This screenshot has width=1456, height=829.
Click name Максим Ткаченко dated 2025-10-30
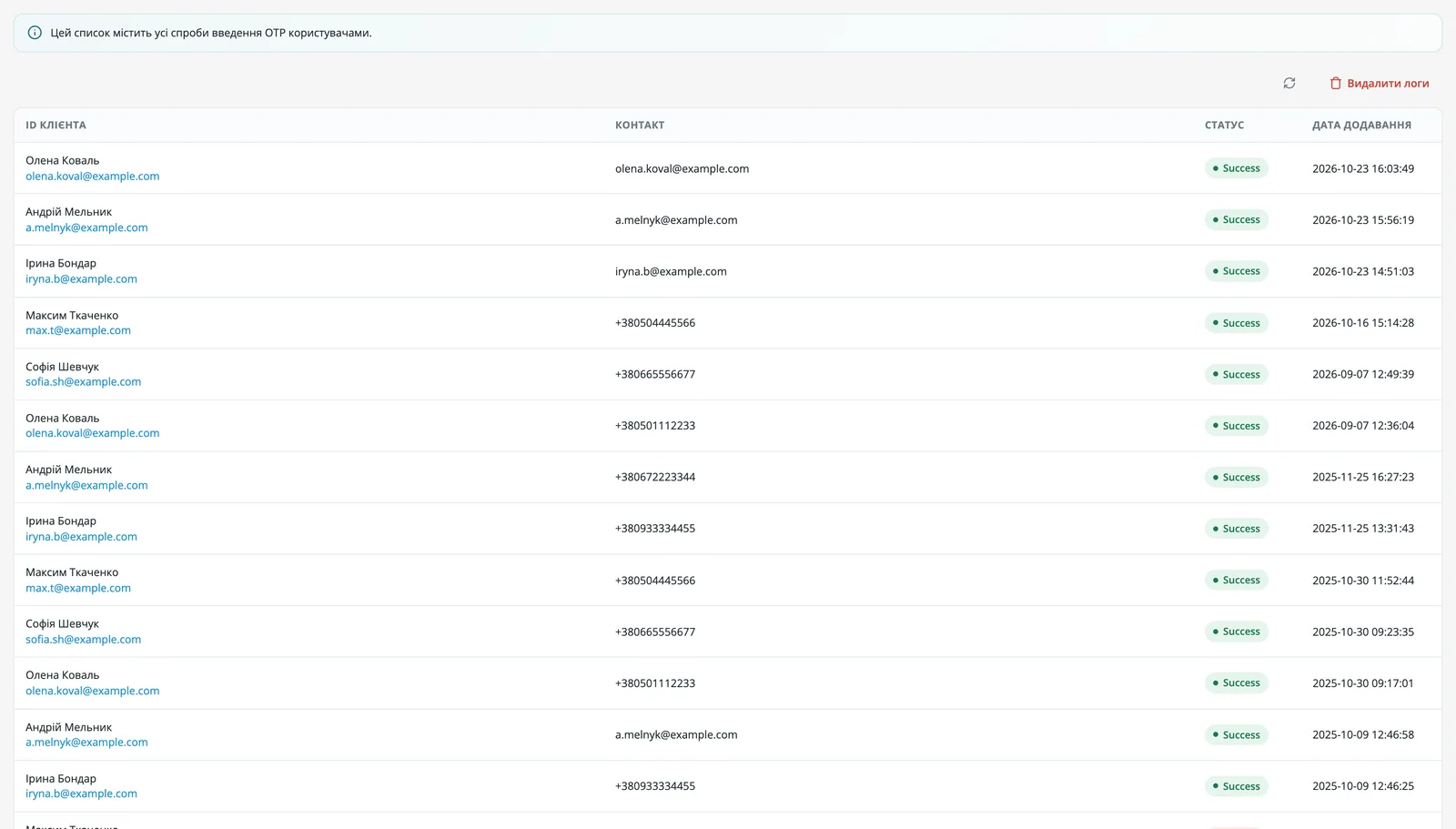[x=72, y=572]
